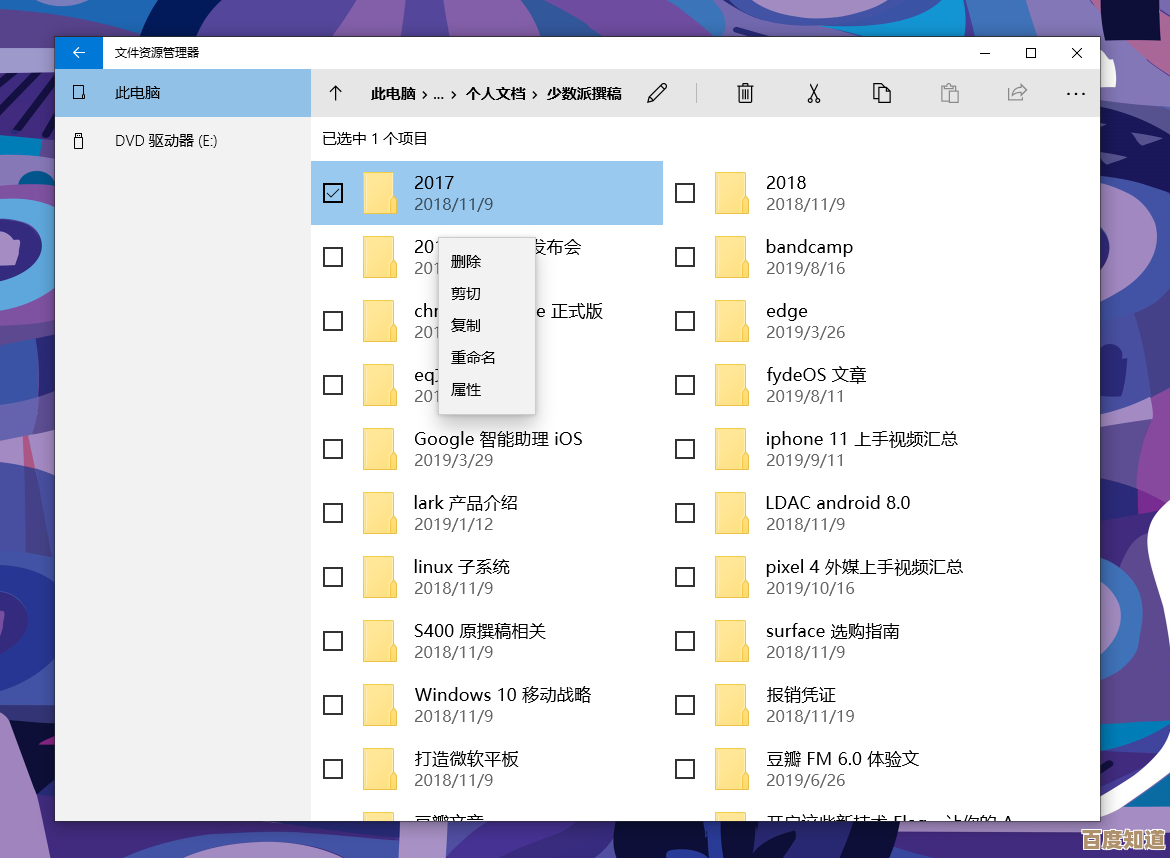The height and width of the screenshot is (858, 1170).
Task: Select 此电脑 in the left sidebar
Action: [x=138, y=93]
